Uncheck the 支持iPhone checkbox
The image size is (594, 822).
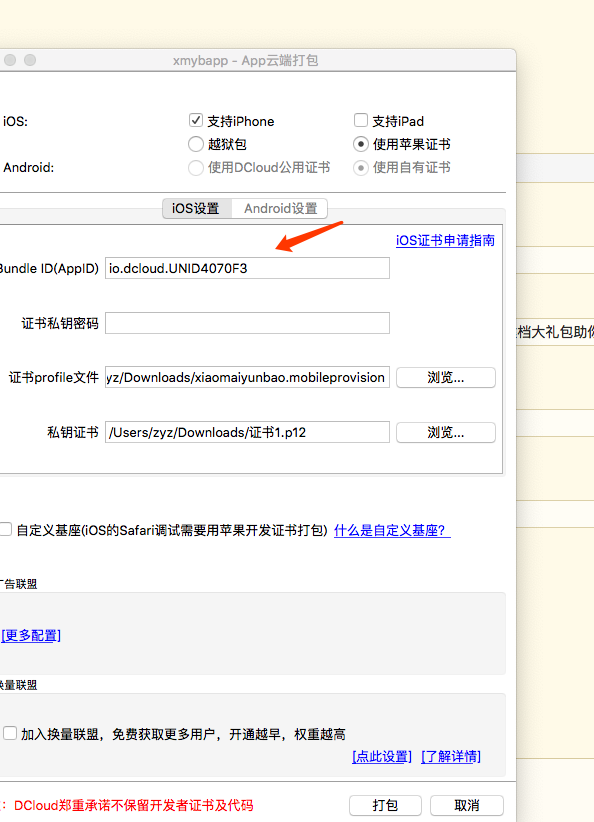(196, 121)
